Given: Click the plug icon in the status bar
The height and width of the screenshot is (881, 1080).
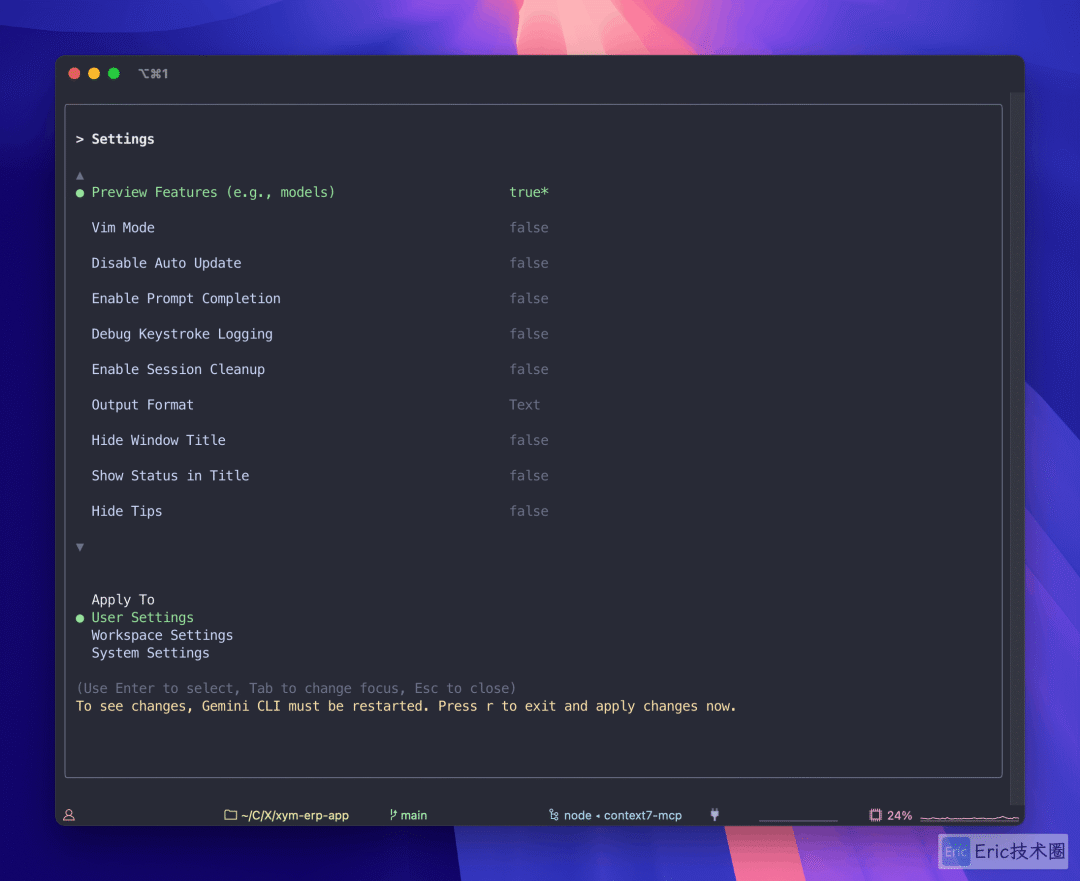Looking at the screenshot, I should 714,815.
